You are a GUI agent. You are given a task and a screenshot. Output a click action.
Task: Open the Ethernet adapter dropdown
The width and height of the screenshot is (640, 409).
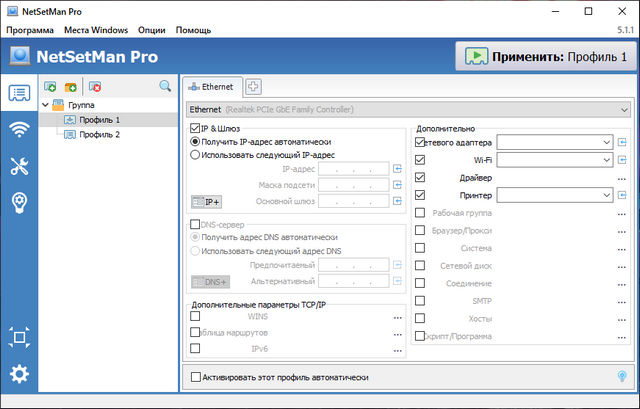point(408,108)
